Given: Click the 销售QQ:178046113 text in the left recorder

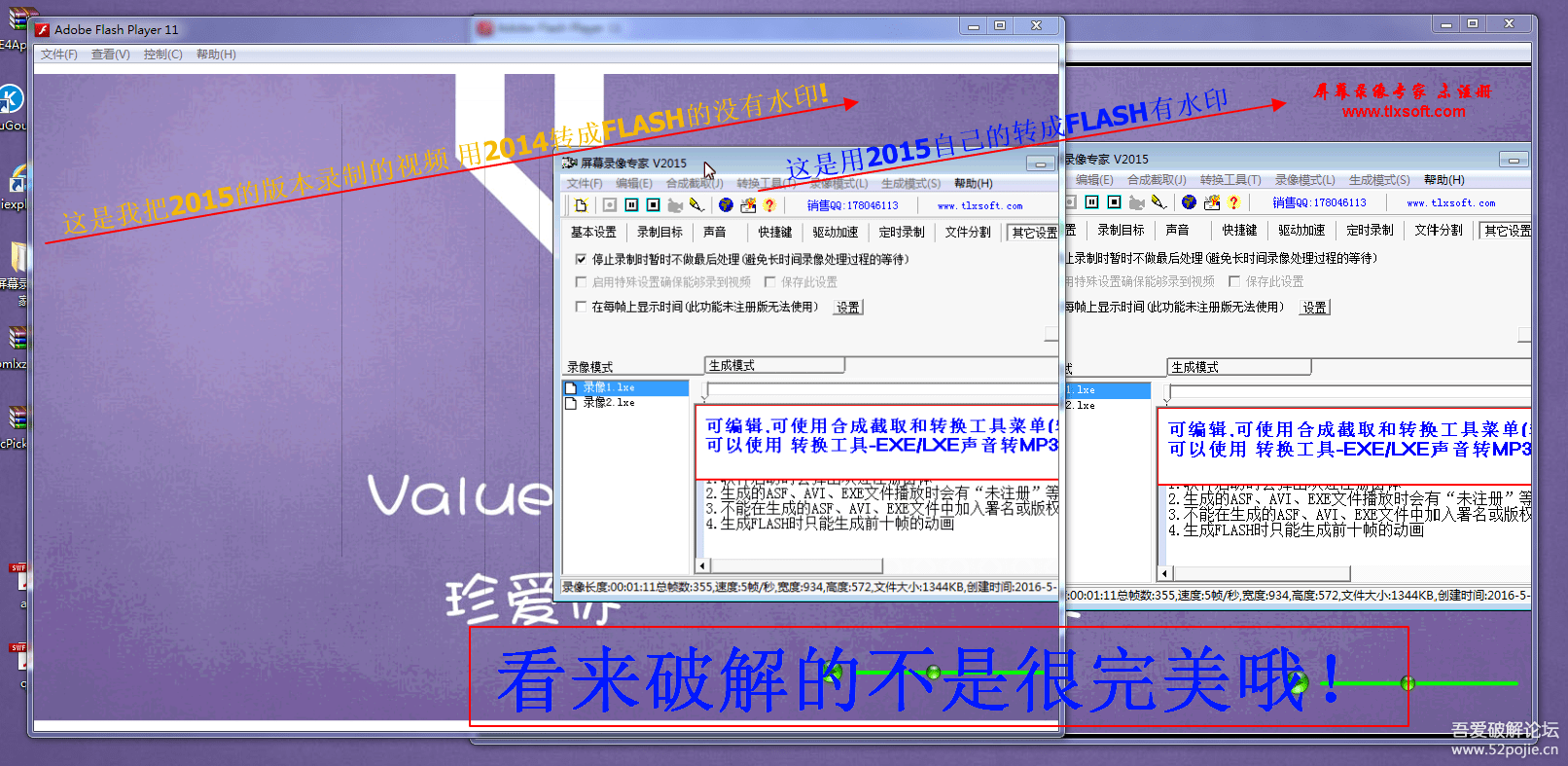Looking at the screenshot, I should click(852, 206).
